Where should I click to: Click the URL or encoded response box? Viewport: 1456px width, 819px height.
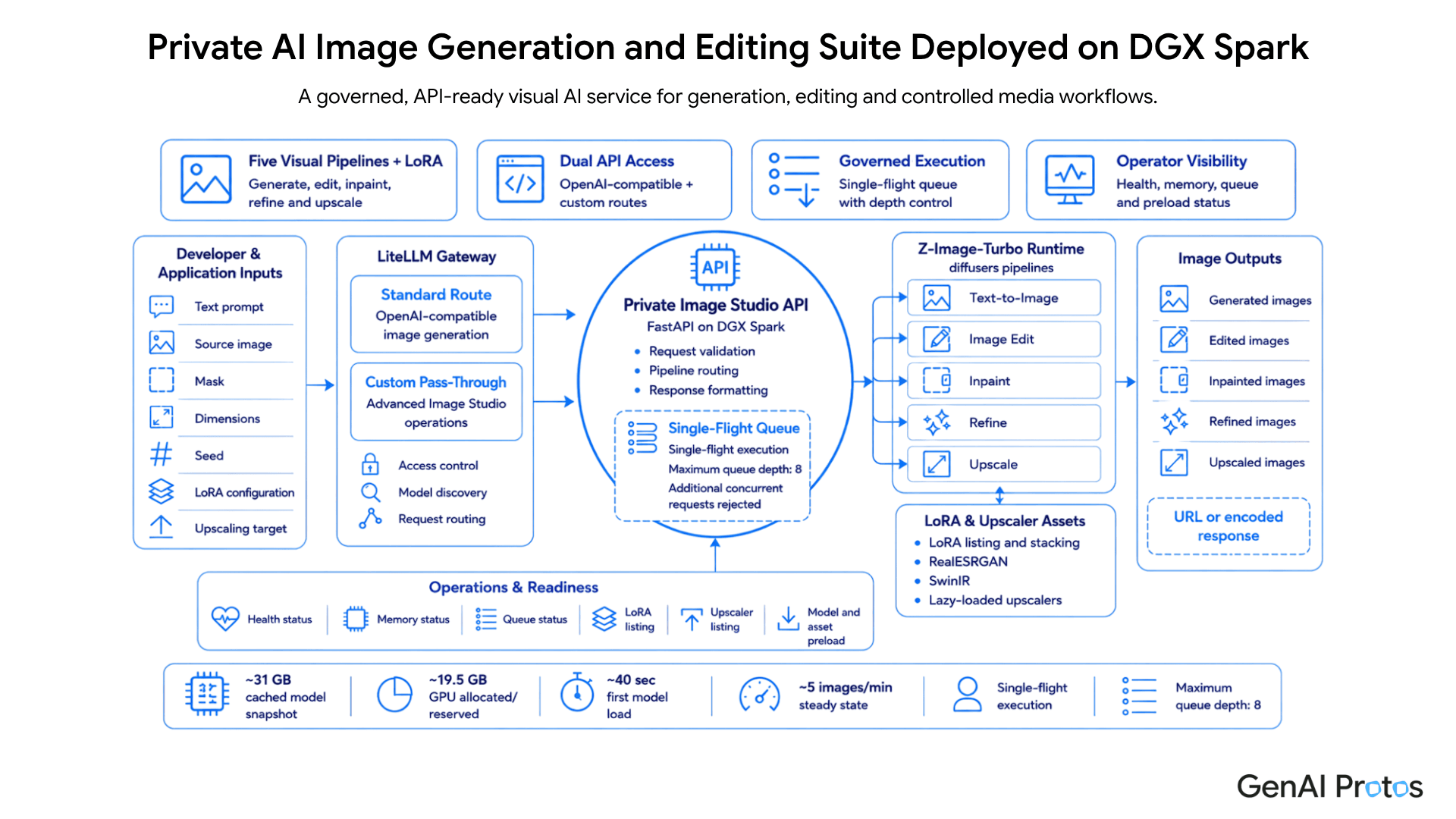tap(1228, 526)
